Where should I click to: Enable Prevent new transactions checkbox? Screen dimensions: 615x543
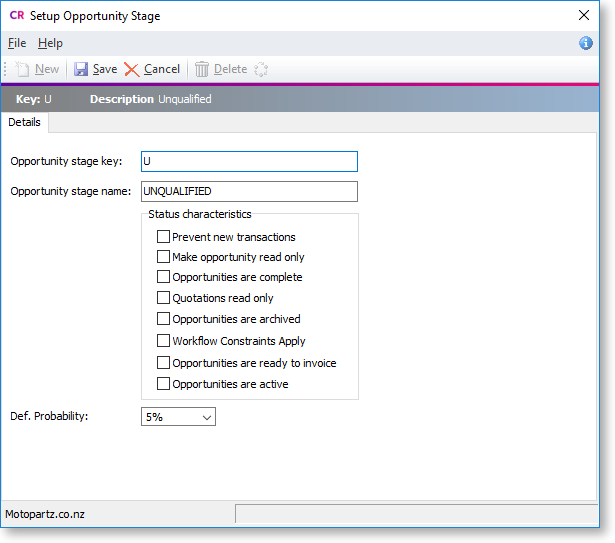click(164, 237)
